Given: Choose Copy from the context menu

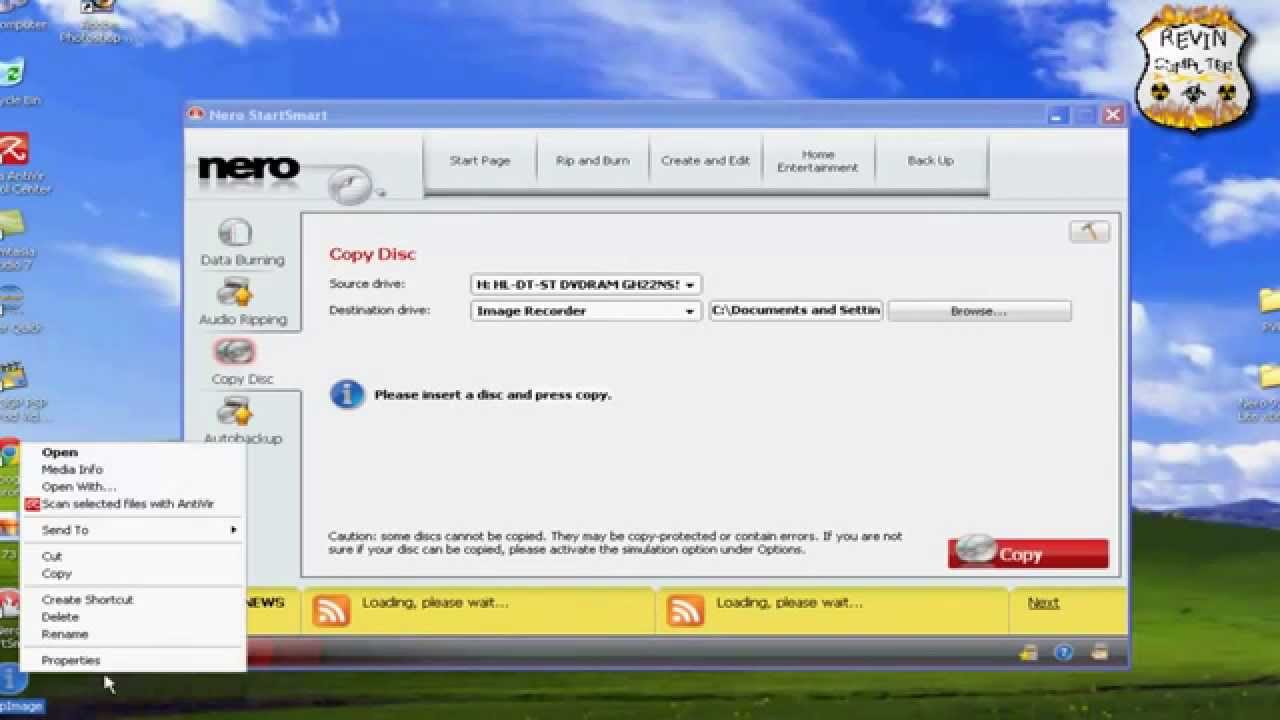Looking at the screenshot, I should point(133,574).
